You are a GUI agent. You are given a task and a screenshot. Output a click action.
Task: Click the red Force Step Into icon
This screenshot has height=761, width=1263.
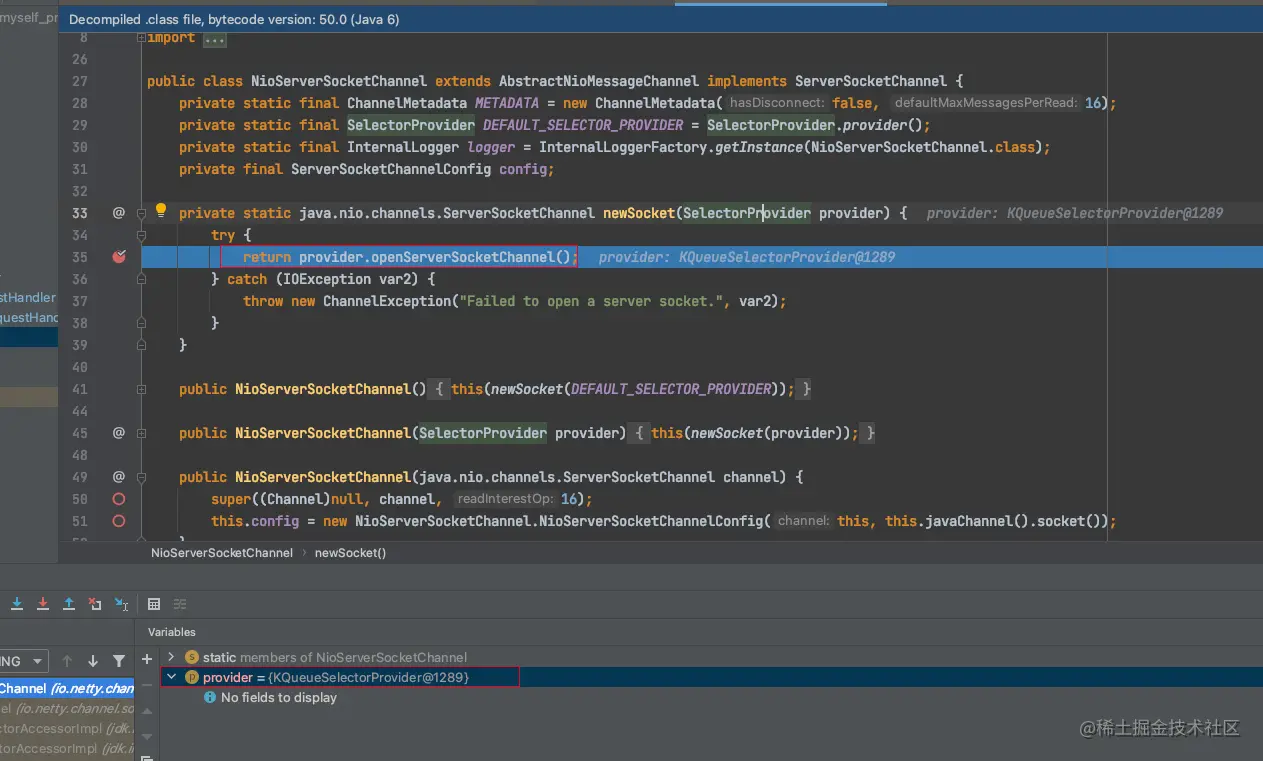point(43,604)
